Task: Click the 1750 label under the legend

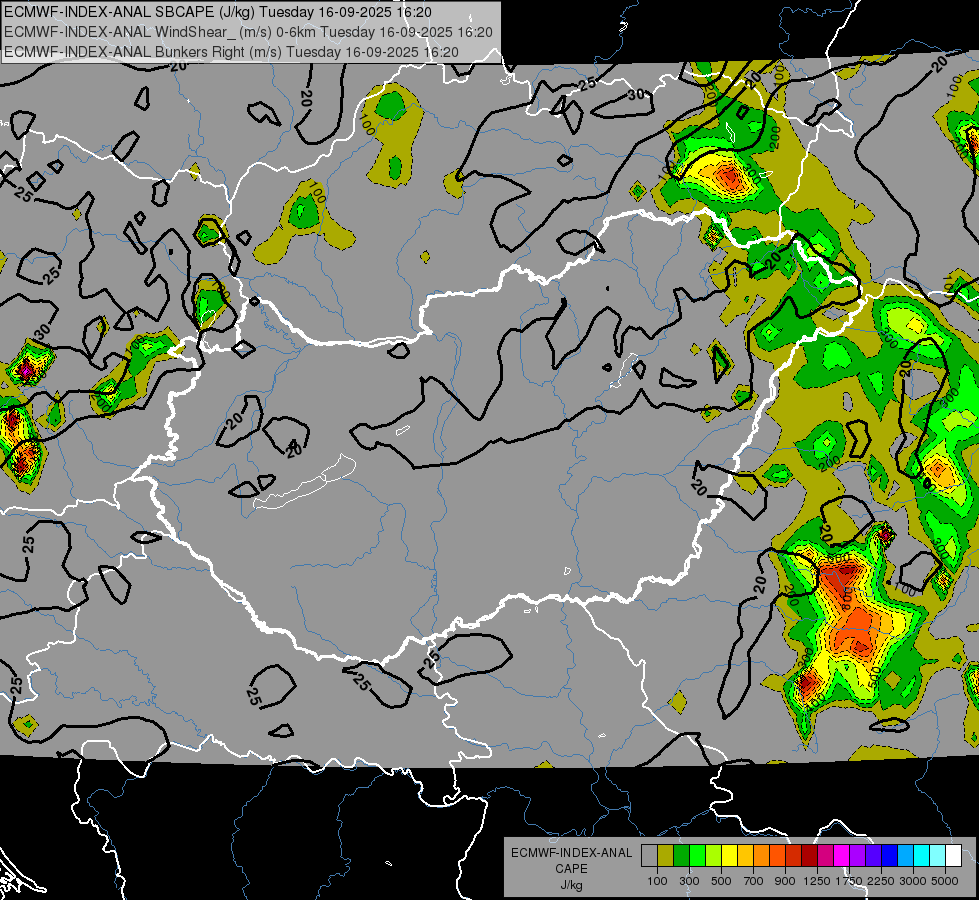Action: [x=849, y=881]
